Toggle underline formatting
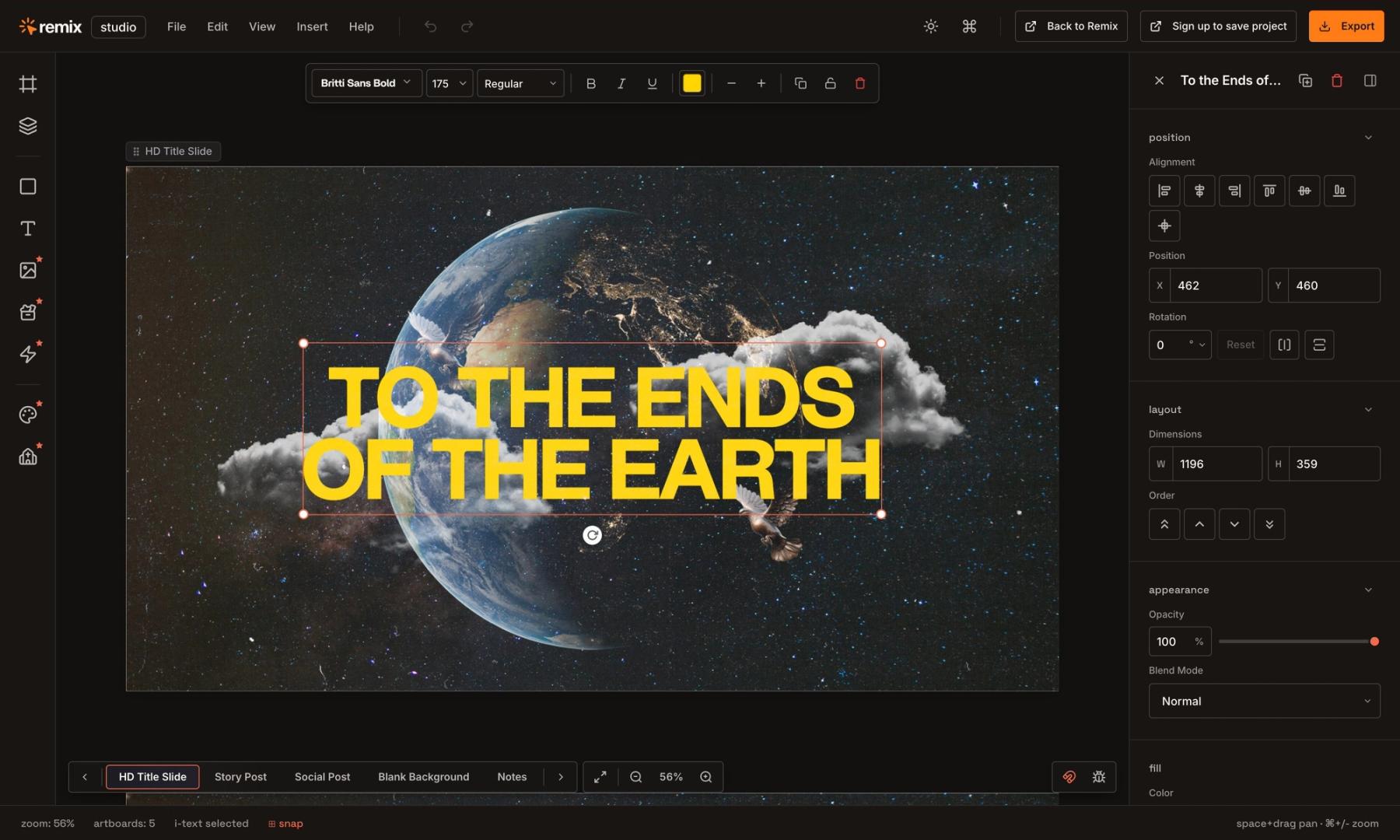 pos(652,83)
